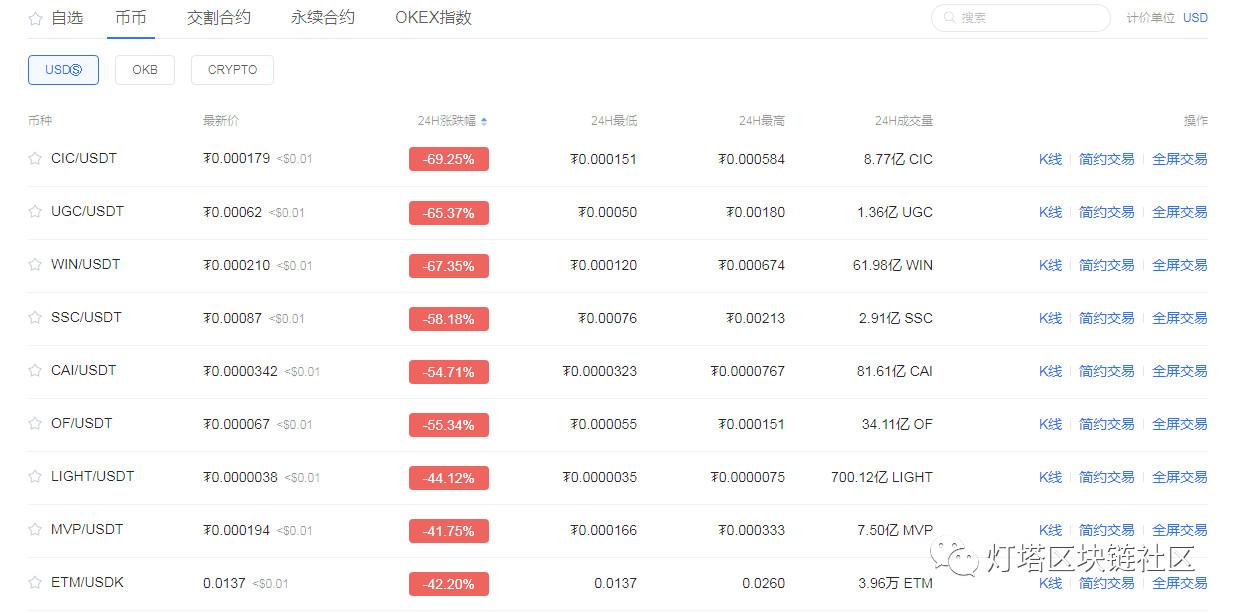Image resolution: width=1236 pixels, height=613 pixels.
Task: Open the 永续合约 tab
Action: pyautogui.click(x=323, y=18)
